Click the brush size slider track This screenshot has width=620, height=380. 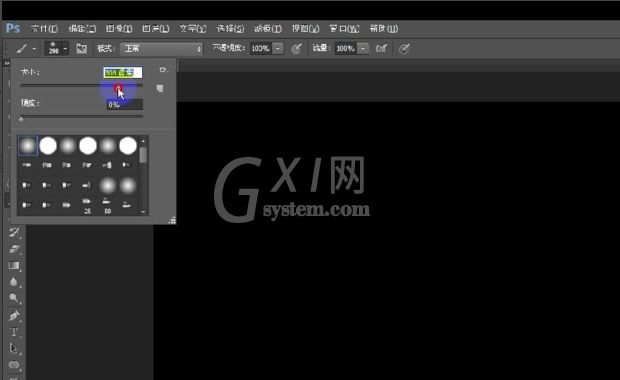(x=82, y=85)
